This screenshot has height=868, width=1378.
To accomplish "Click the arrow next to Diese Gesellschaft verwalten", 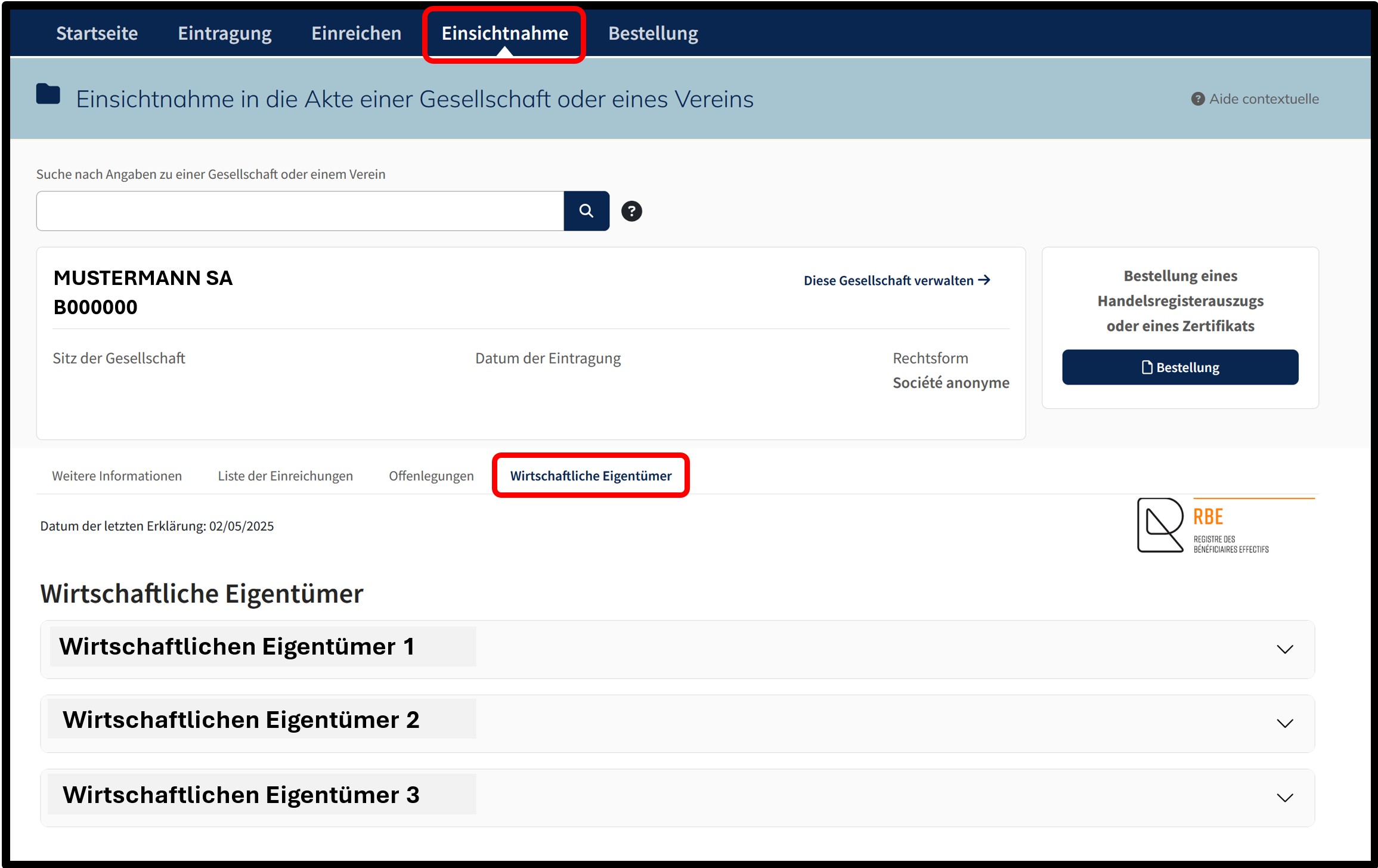I will pyautogui.click(x=984, y=280).
